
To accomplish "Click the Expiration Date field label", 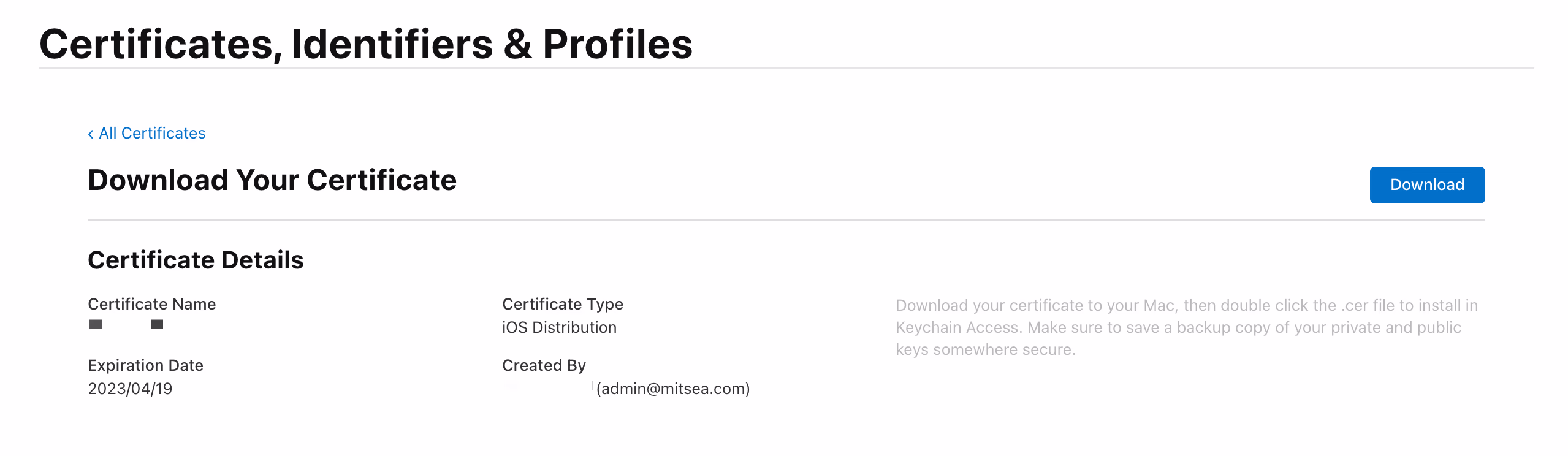I will [145, 365].
